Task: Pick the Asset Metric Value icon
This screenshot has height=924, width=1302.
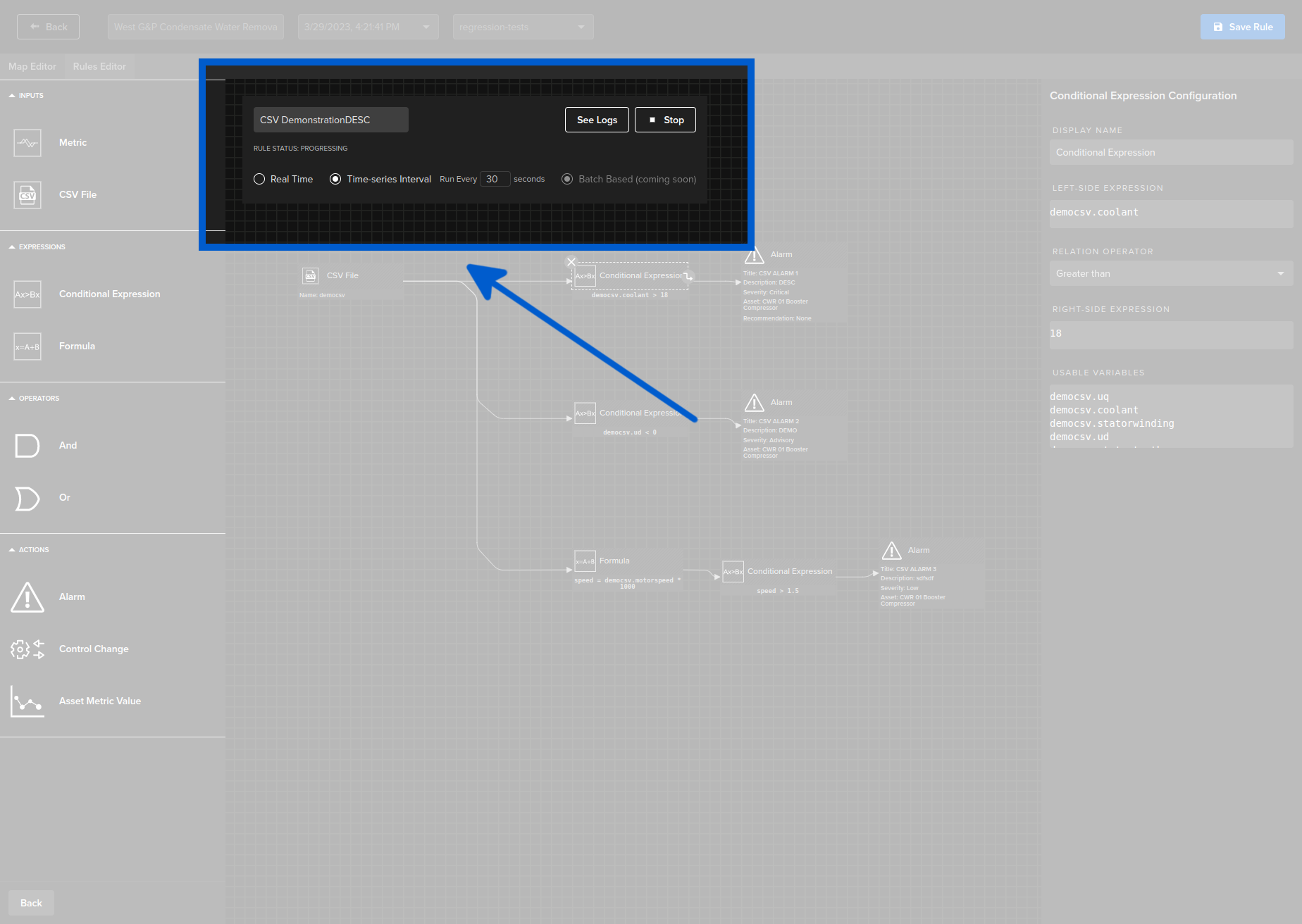Action: click(x=27, y=701)
